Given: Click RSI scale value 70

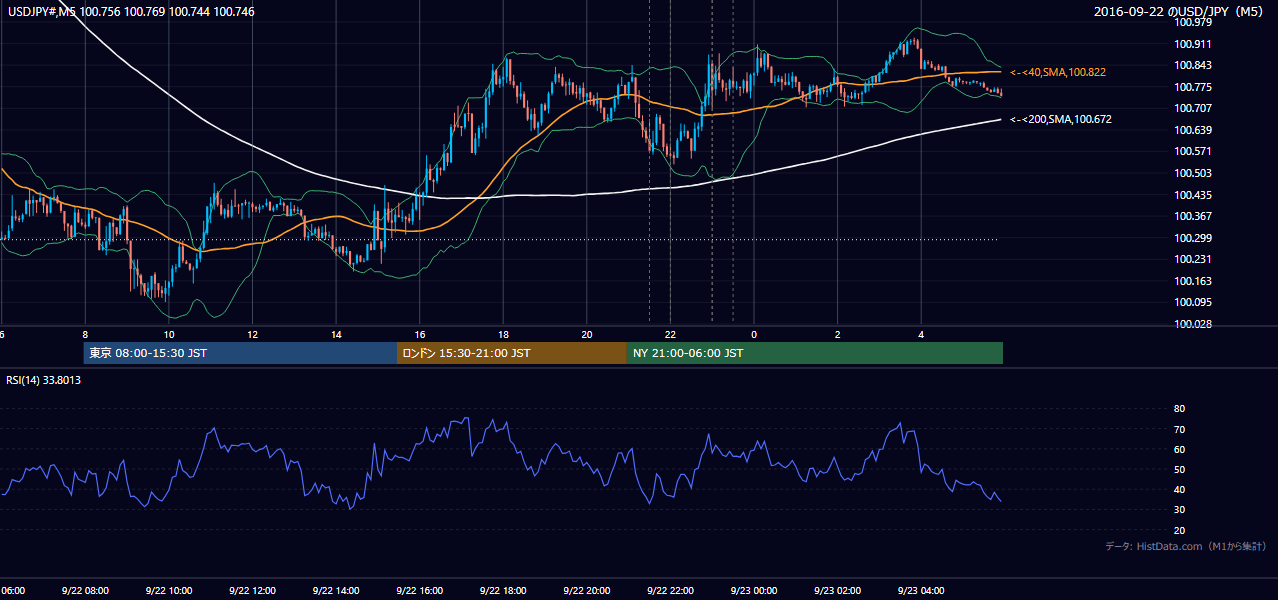Looking at the screenshot, I should 1179,429.
